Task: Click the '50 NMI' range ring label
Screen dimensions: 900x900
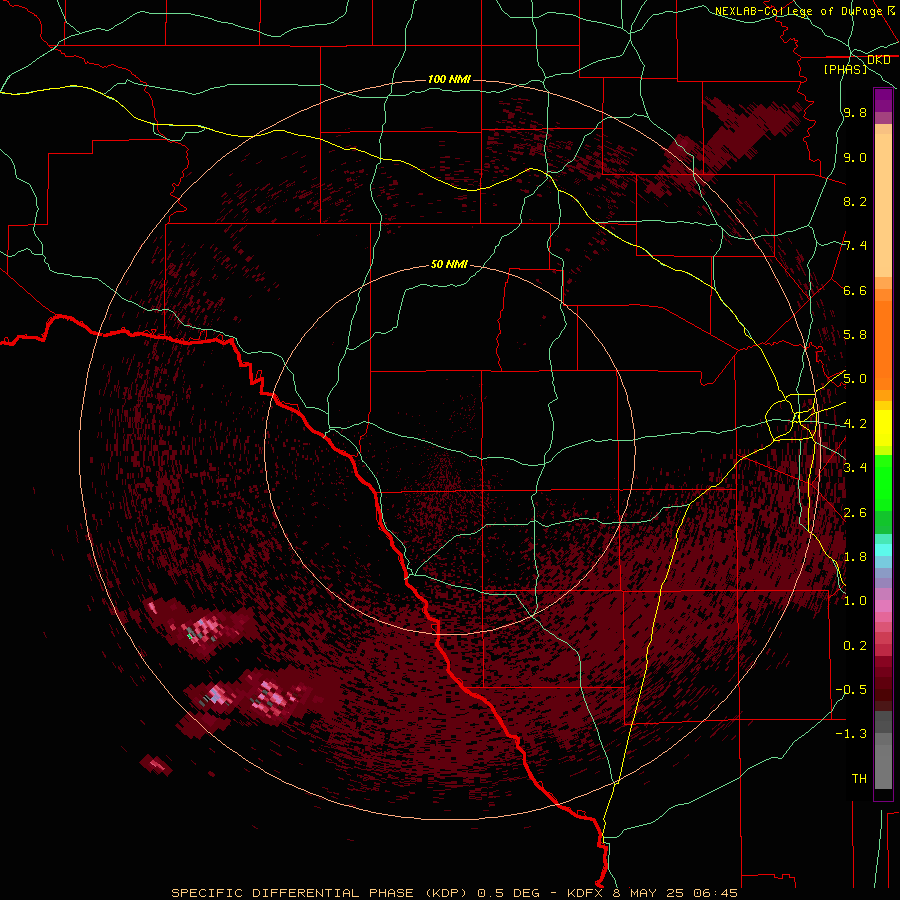Action: (449, 265)
